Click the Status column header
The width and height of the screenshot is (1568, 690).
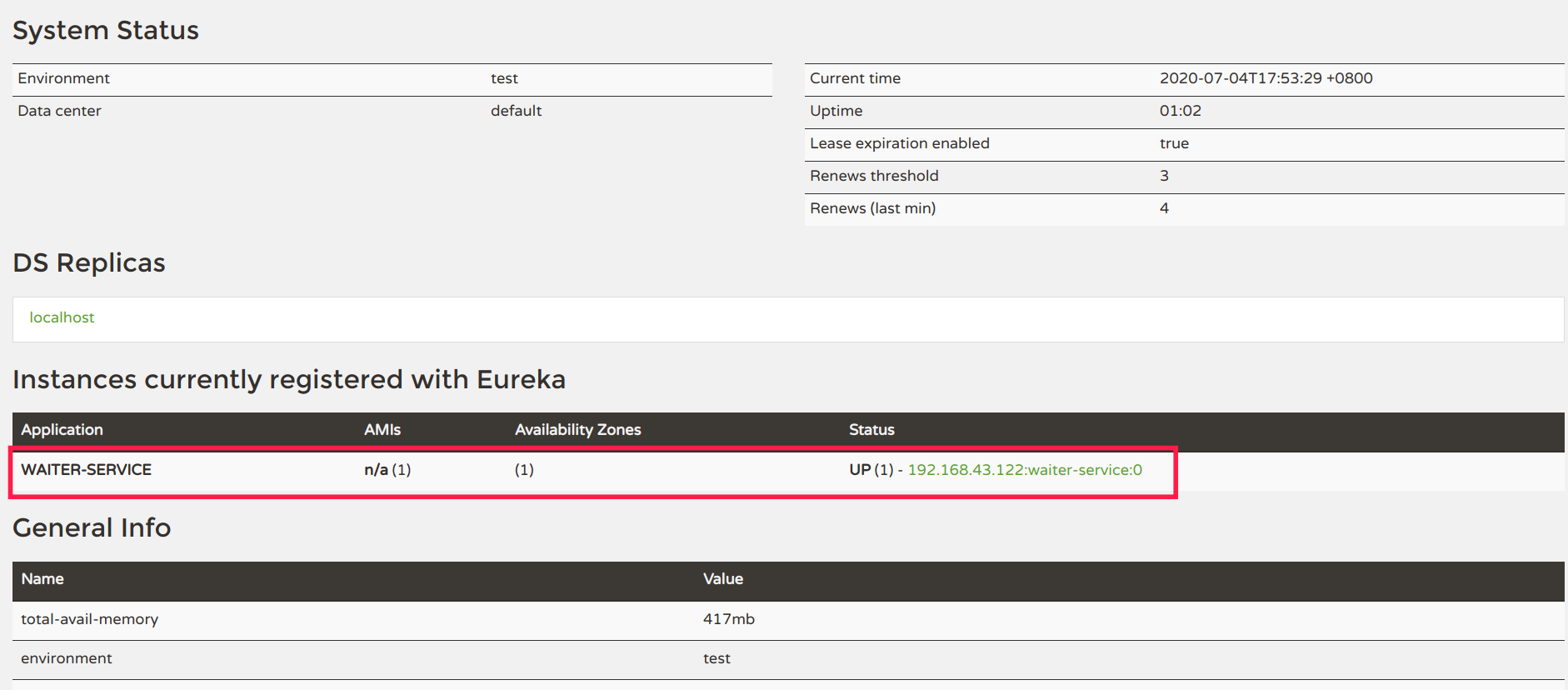coord(871,430)
